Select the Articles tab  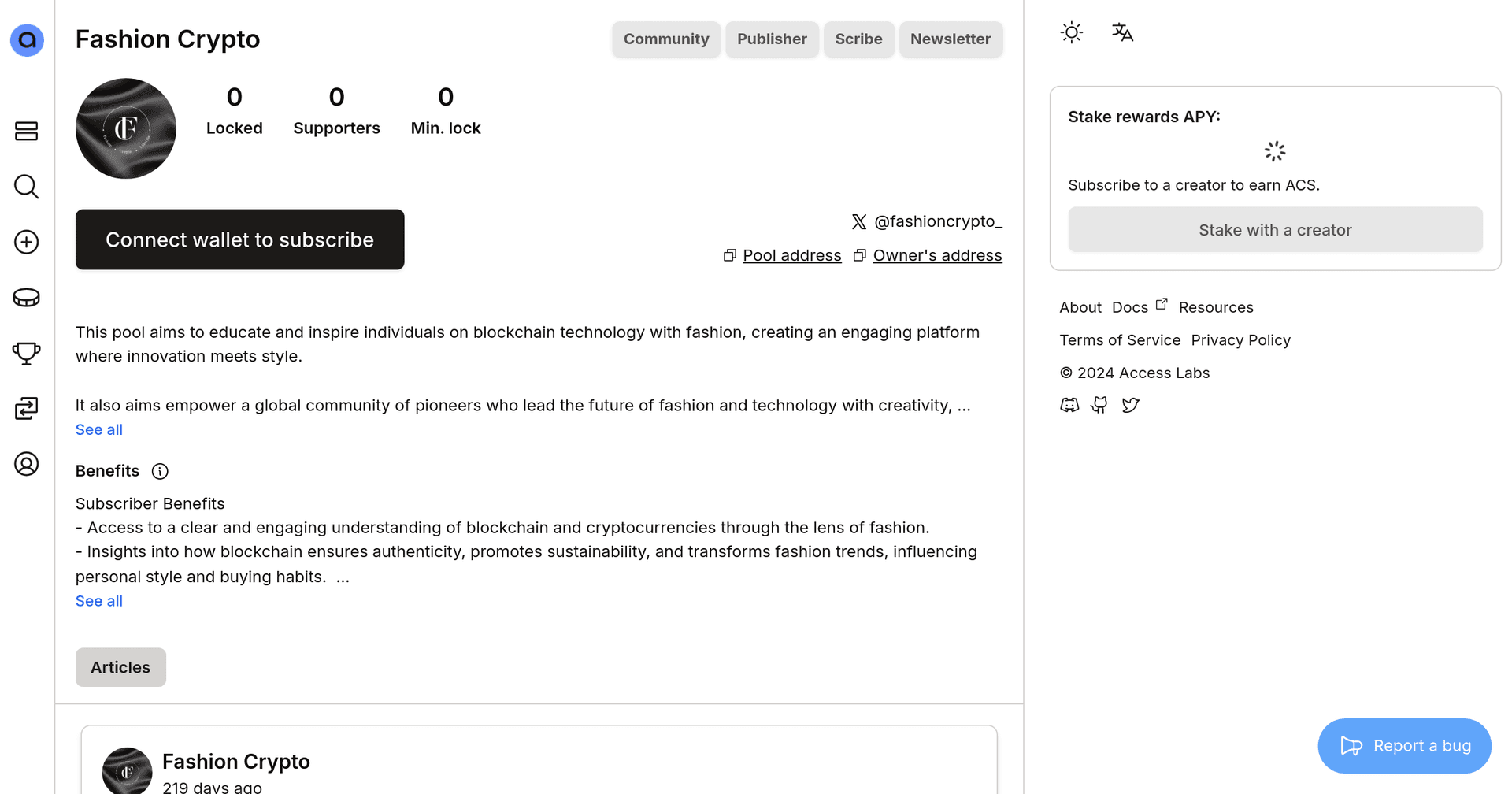120,667
